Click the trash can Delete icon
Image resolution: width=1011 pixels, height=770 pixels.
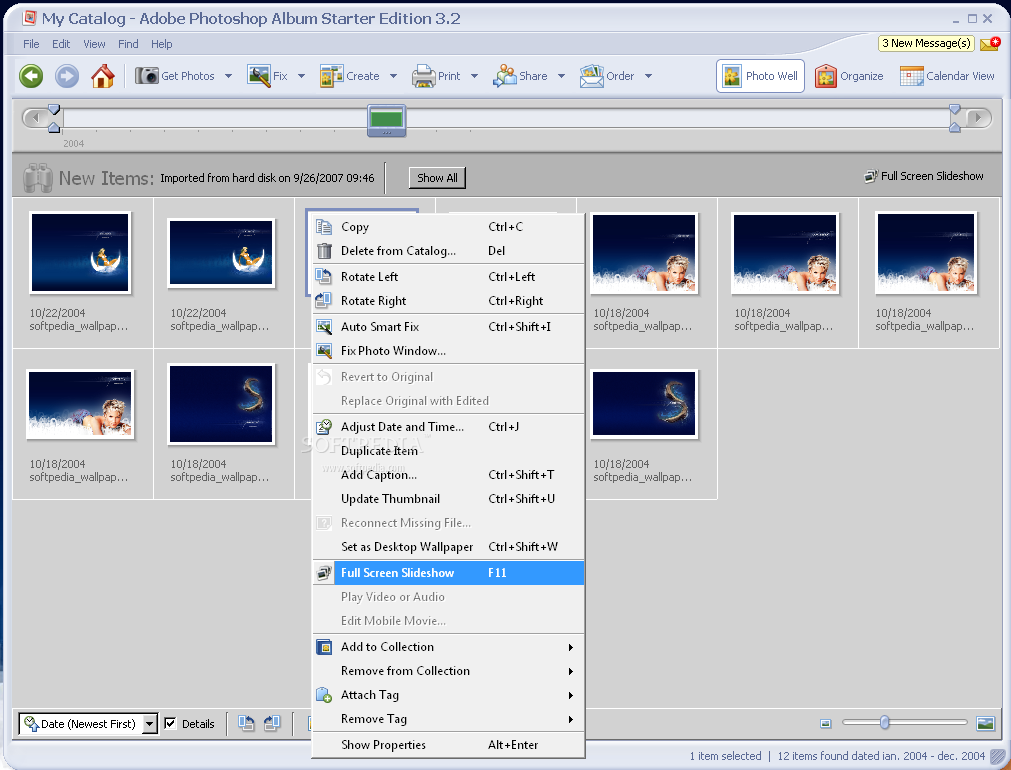pos(324,250)
